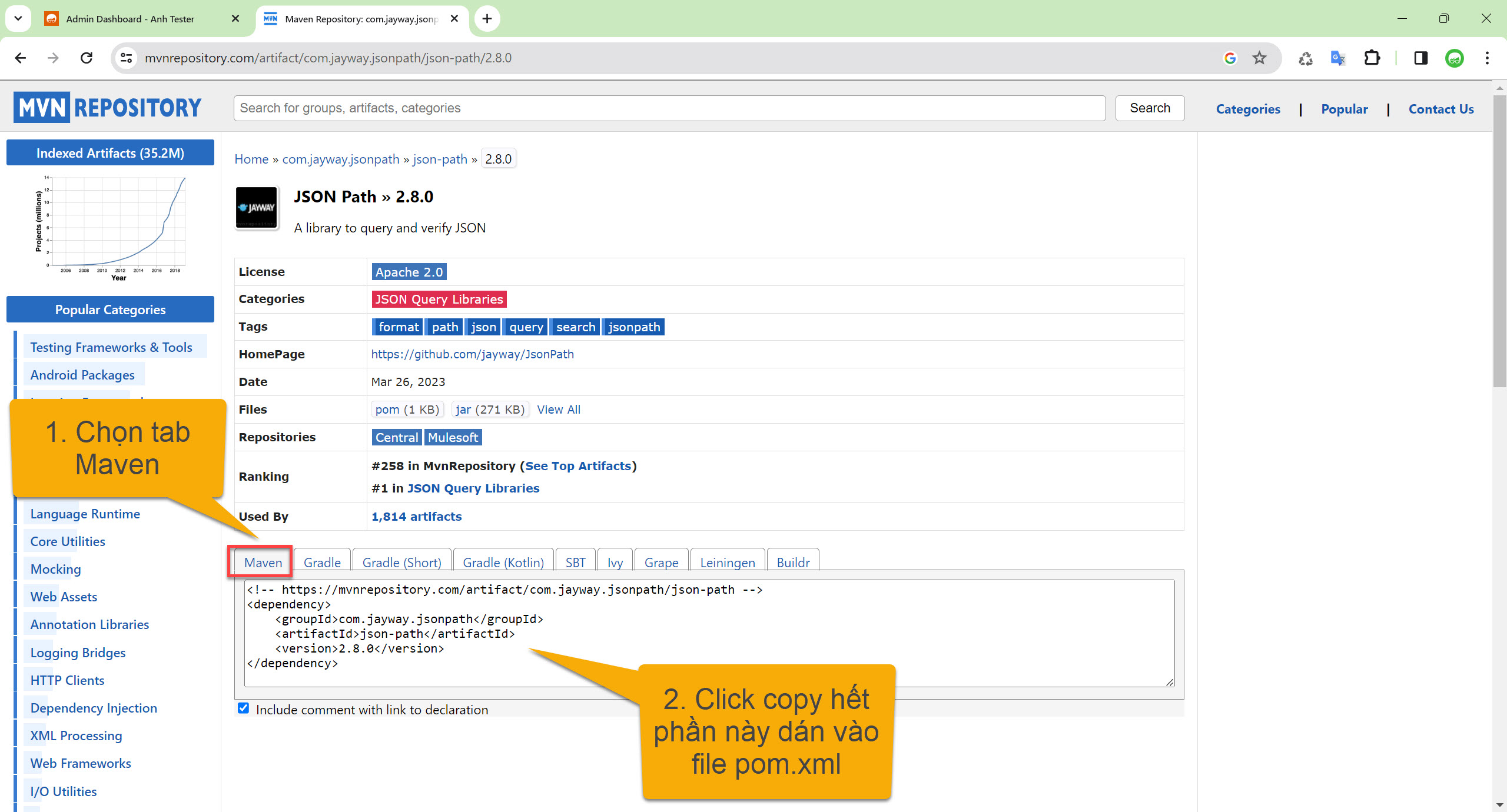Bookmark this page with the star icon
The image size is (1507, 812).
click(1259, 58)
